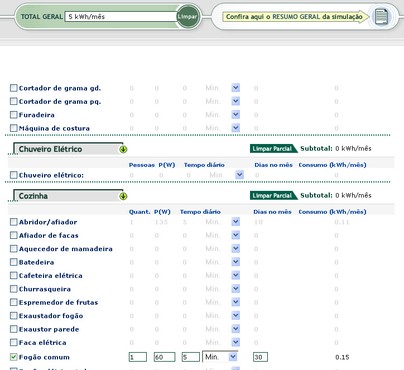
Task: Click the Chuveiro Elétrico section header
Action: [x=68, y=149]
